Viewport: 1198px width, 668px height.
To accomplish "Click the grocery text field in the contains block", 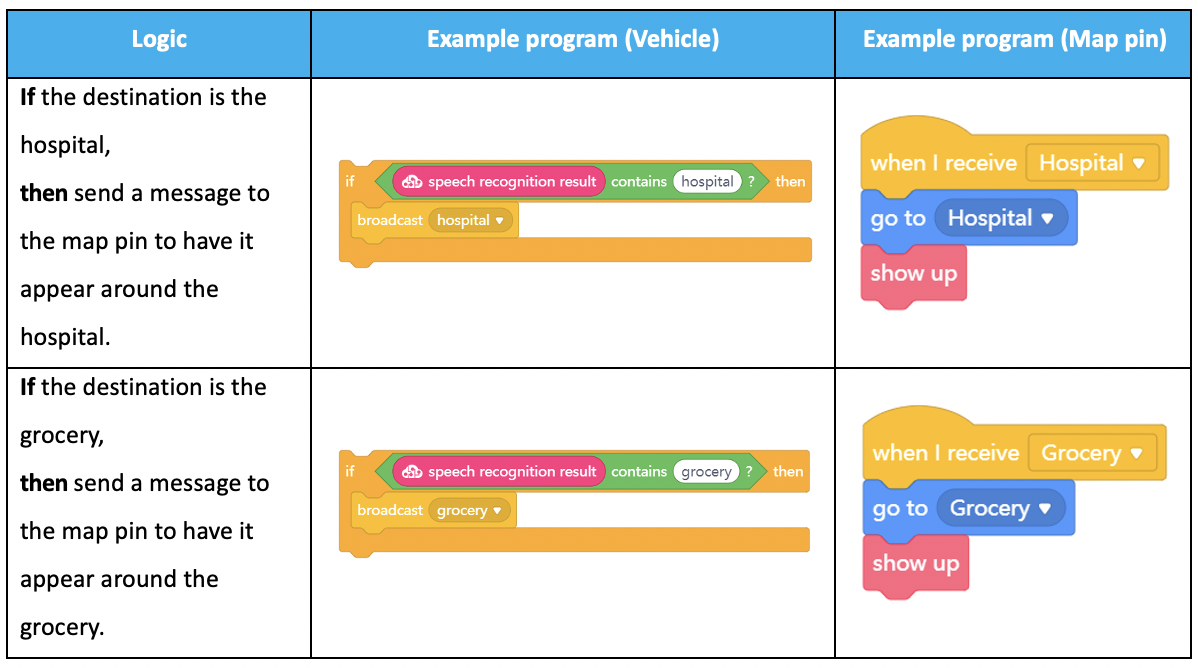I will [x=706, y=472].
